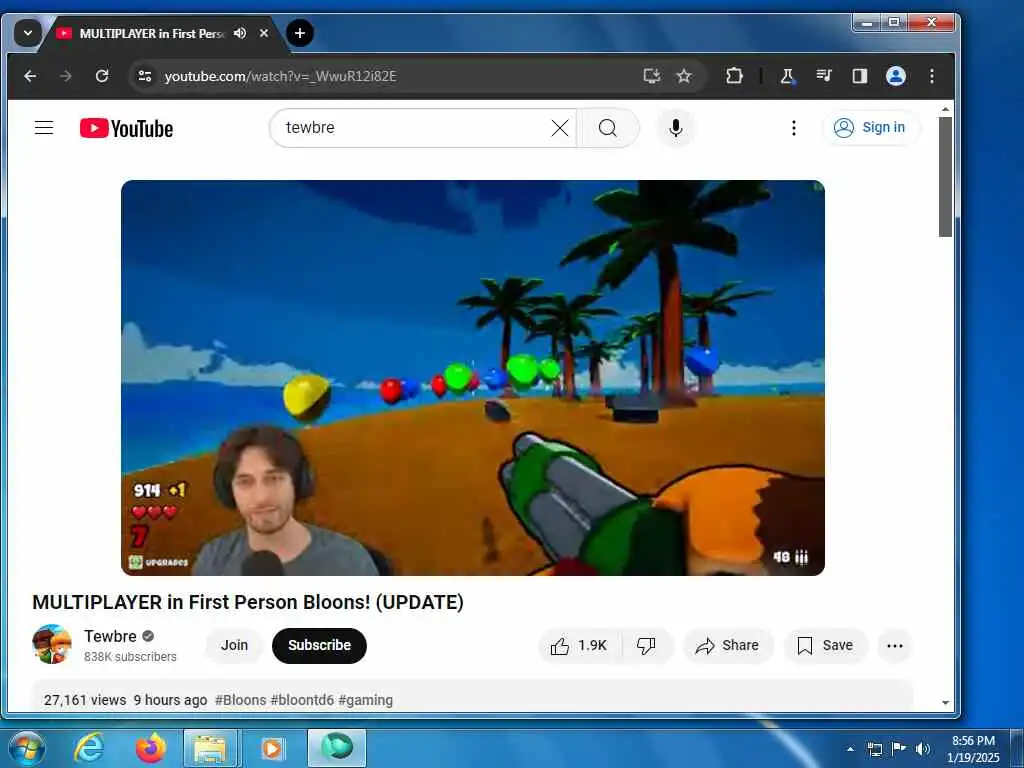1024x768 pixels.
Task: Click the install app icon in address bar
Action: click(x=652, y=76)
